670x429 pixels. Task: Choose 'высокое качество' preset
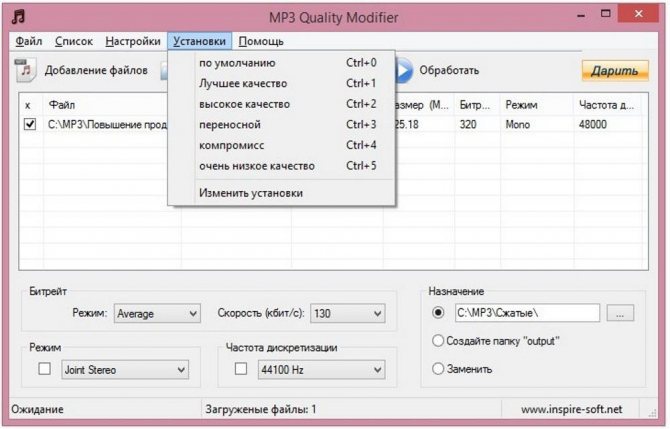point(282,104)
